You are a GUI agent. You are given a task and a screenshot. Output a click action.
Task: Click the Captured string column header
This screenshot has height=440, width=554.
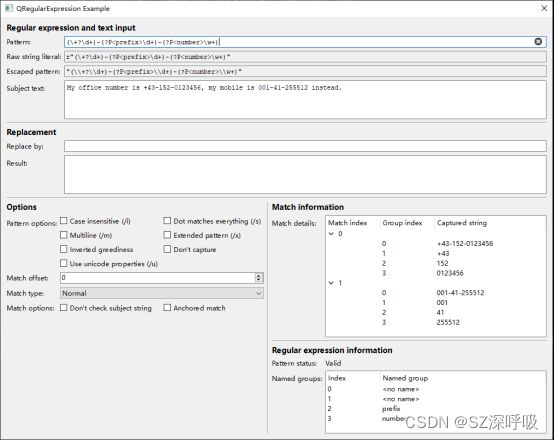pyautogui.click(x=462, y=223)
